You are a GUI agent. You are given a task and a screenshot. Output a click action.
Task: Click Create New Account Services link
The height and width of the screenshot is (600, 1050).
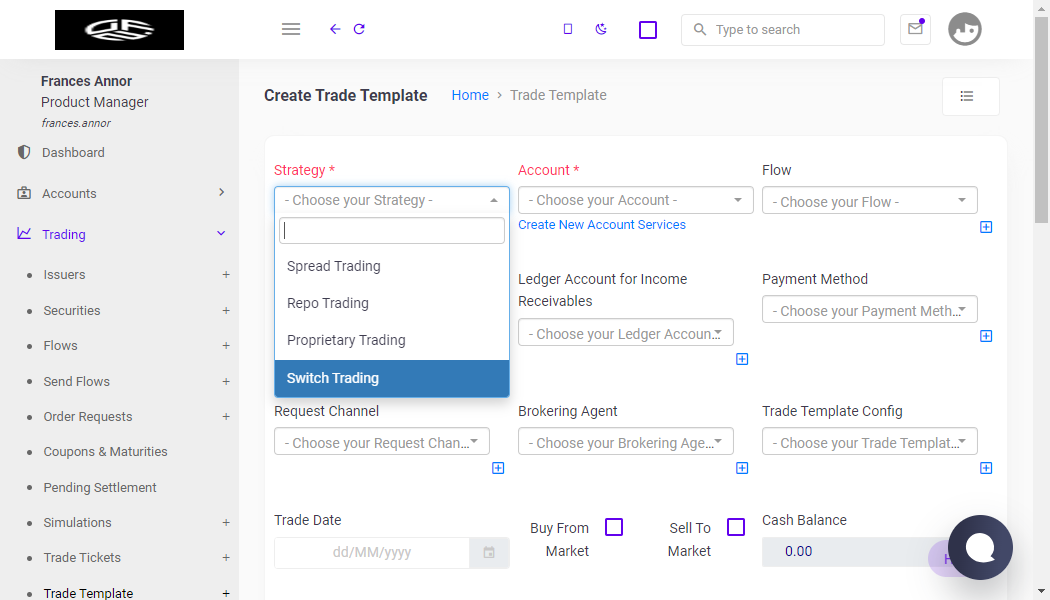click(x=602, y=225)
